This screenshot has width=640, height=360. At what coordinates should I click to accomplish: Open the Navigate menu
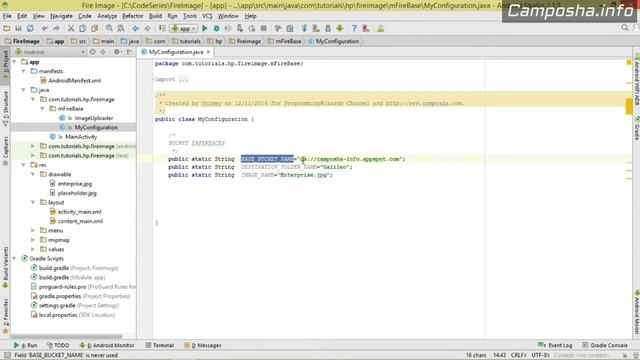pyautogui.click(x=61, y=16)
